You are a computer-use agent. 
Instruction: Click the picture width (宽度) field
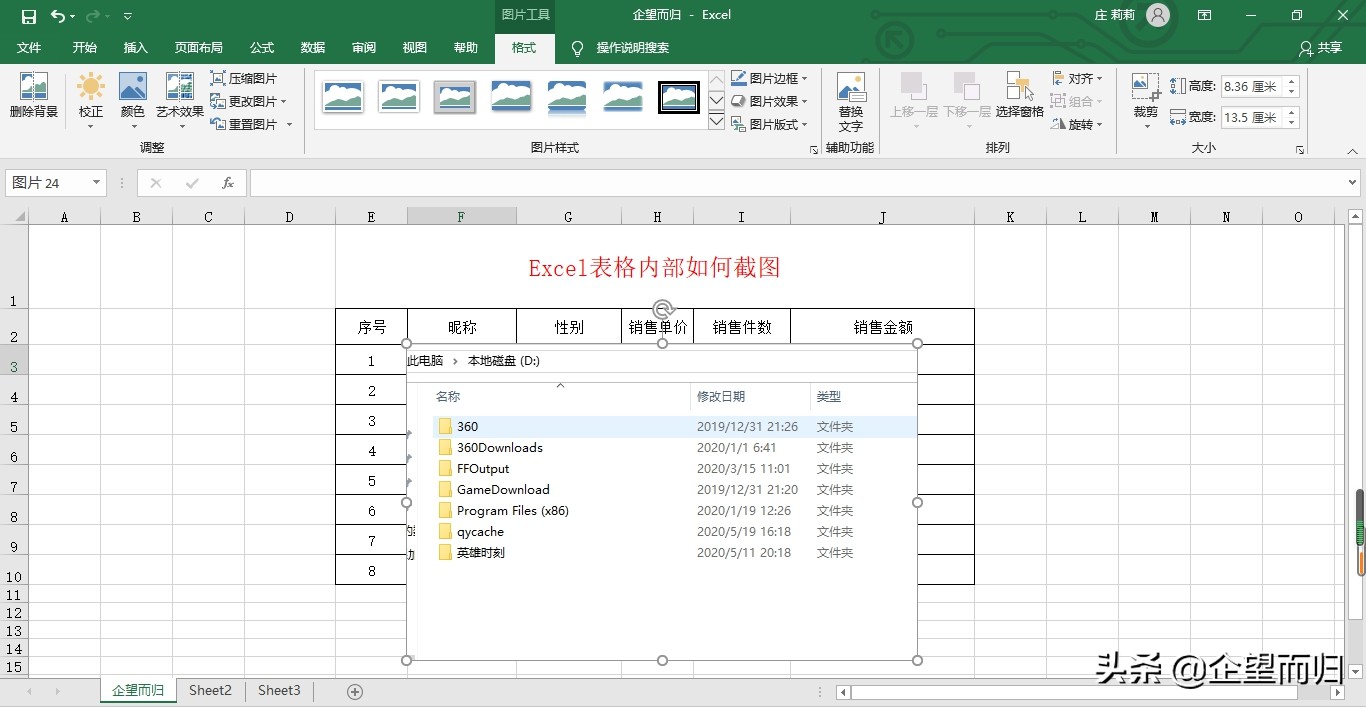[1251, 117]
